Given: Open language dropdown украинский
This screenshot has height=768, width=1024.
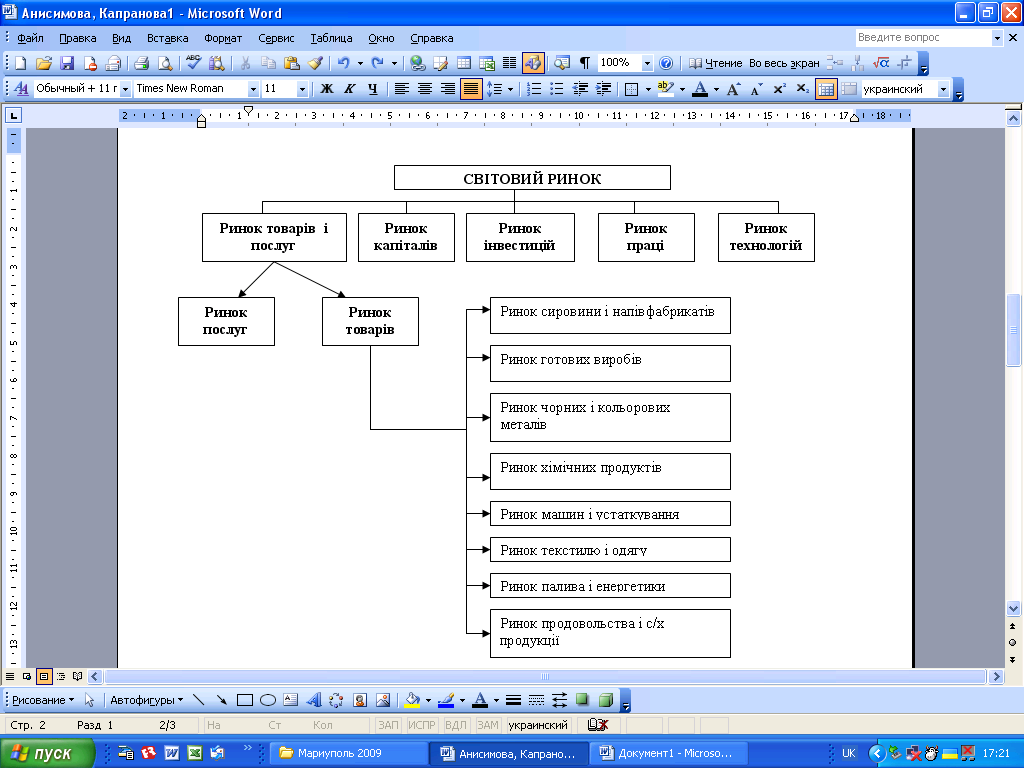Looking at the screenshot, I should coord(943,89).
